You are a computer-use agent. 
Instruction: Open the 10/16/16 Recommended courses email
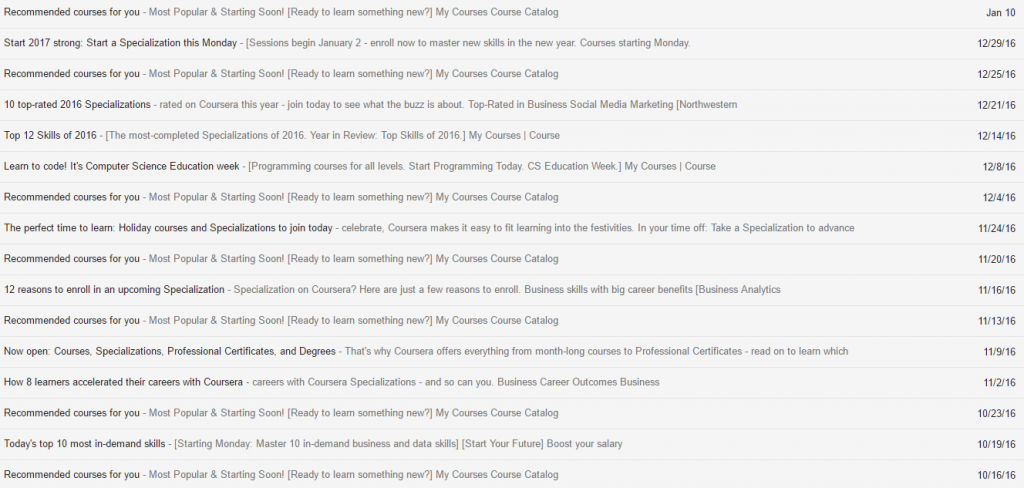(x=512, y=474)
